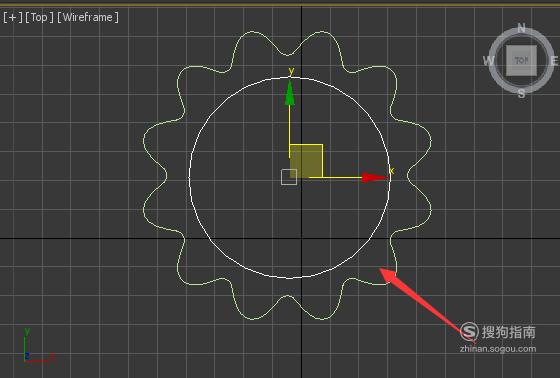
Task: Open the [Top] point-of-view viewport menu
Action: (x=39, y=17)
